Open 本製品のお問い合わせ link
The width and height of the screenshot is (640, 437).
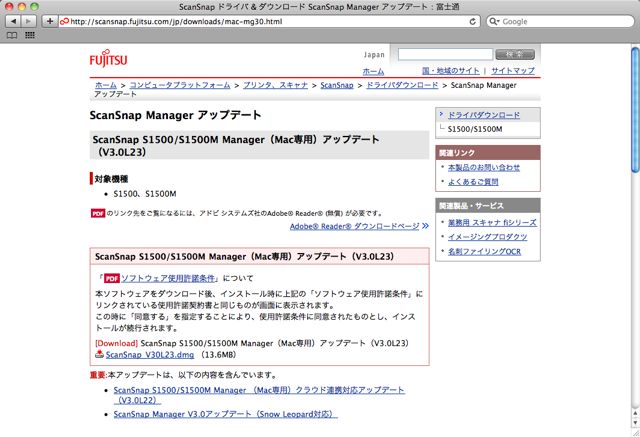click(484, 167)
